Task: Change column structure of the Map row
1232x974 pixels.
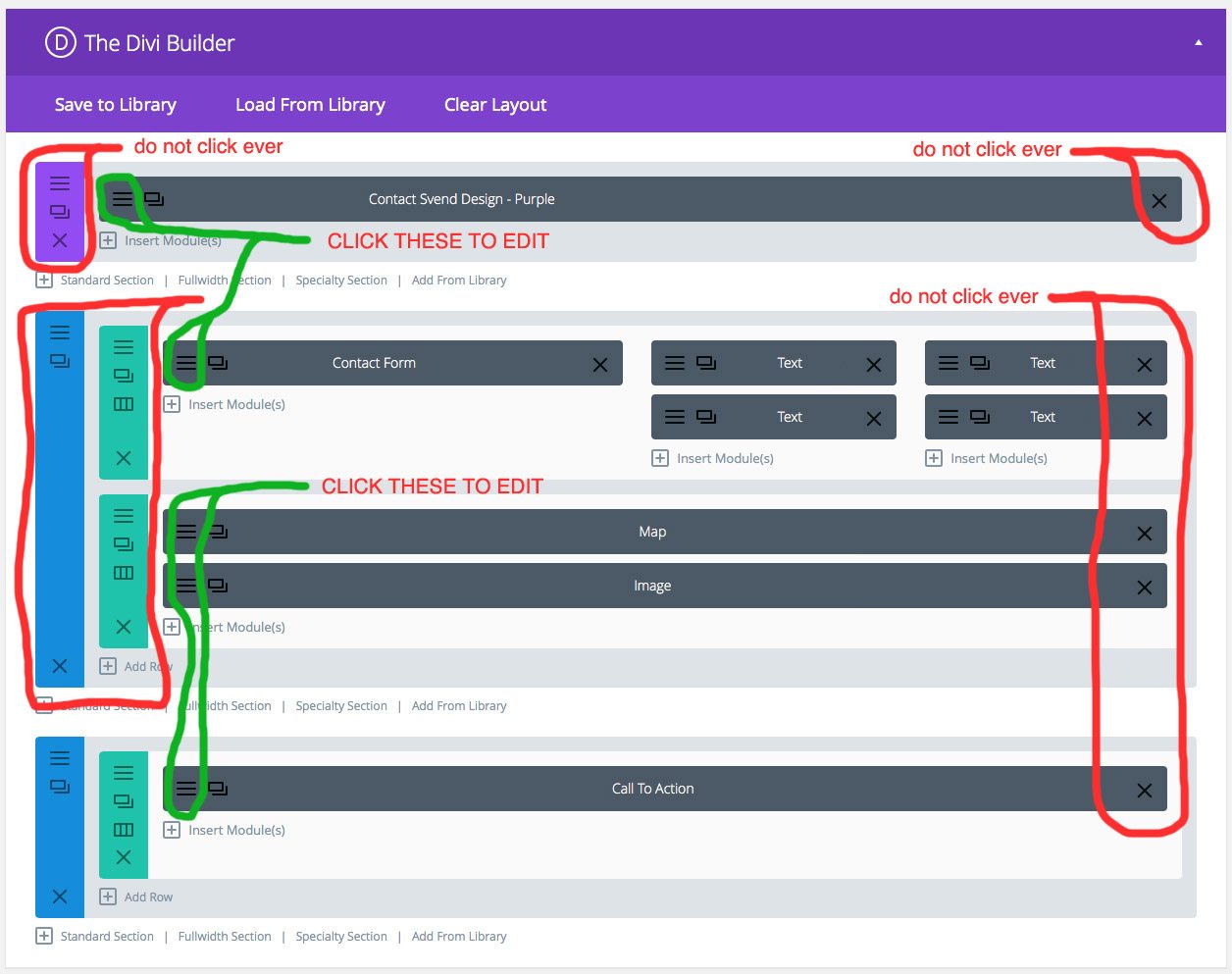Action: (124, 573)
